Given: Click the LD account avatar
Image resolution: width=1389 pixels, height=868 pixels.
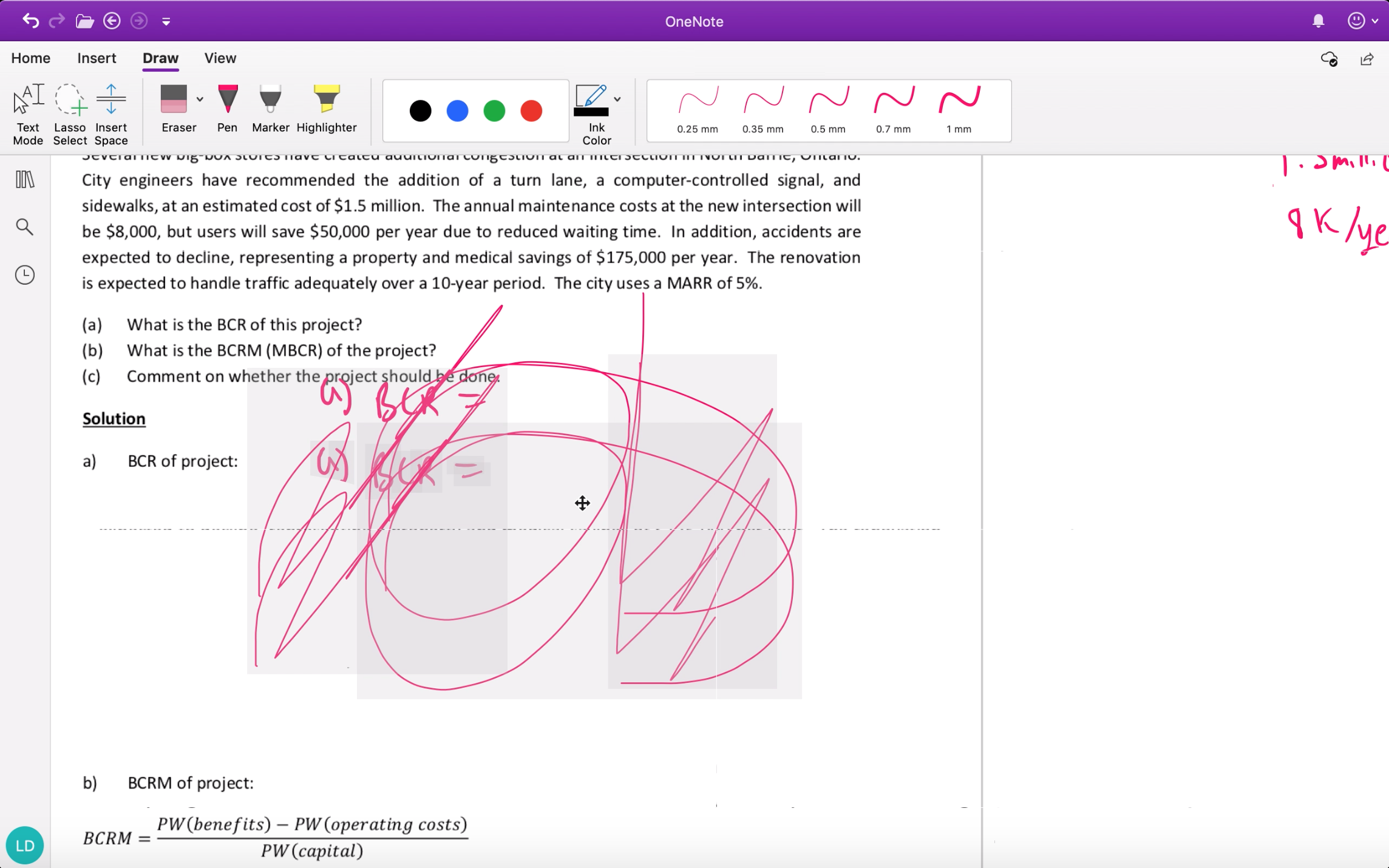Looking at the screenshot, I should click(25, 845).
